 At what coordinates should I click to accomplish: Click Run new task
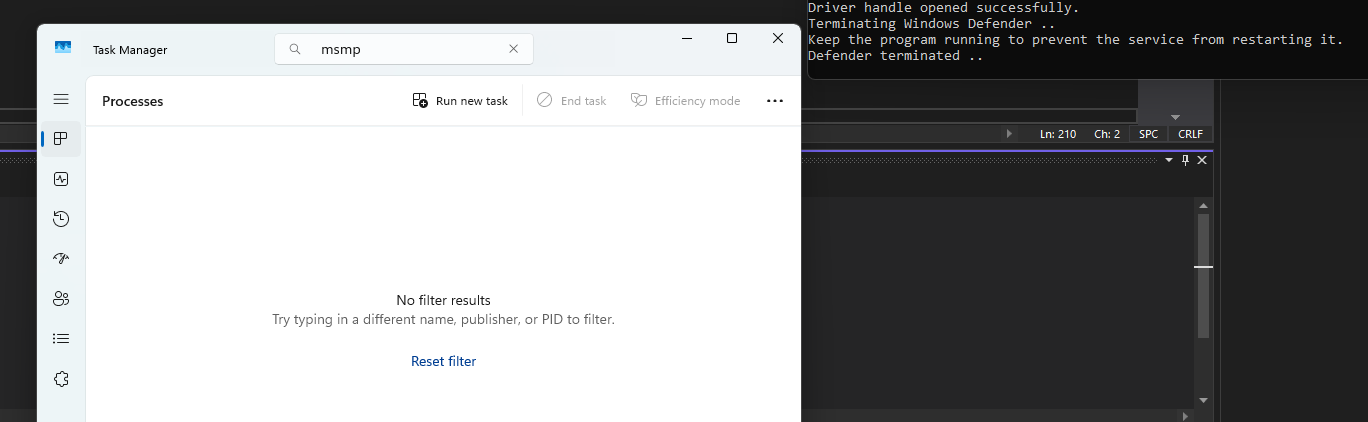(460, 101)
